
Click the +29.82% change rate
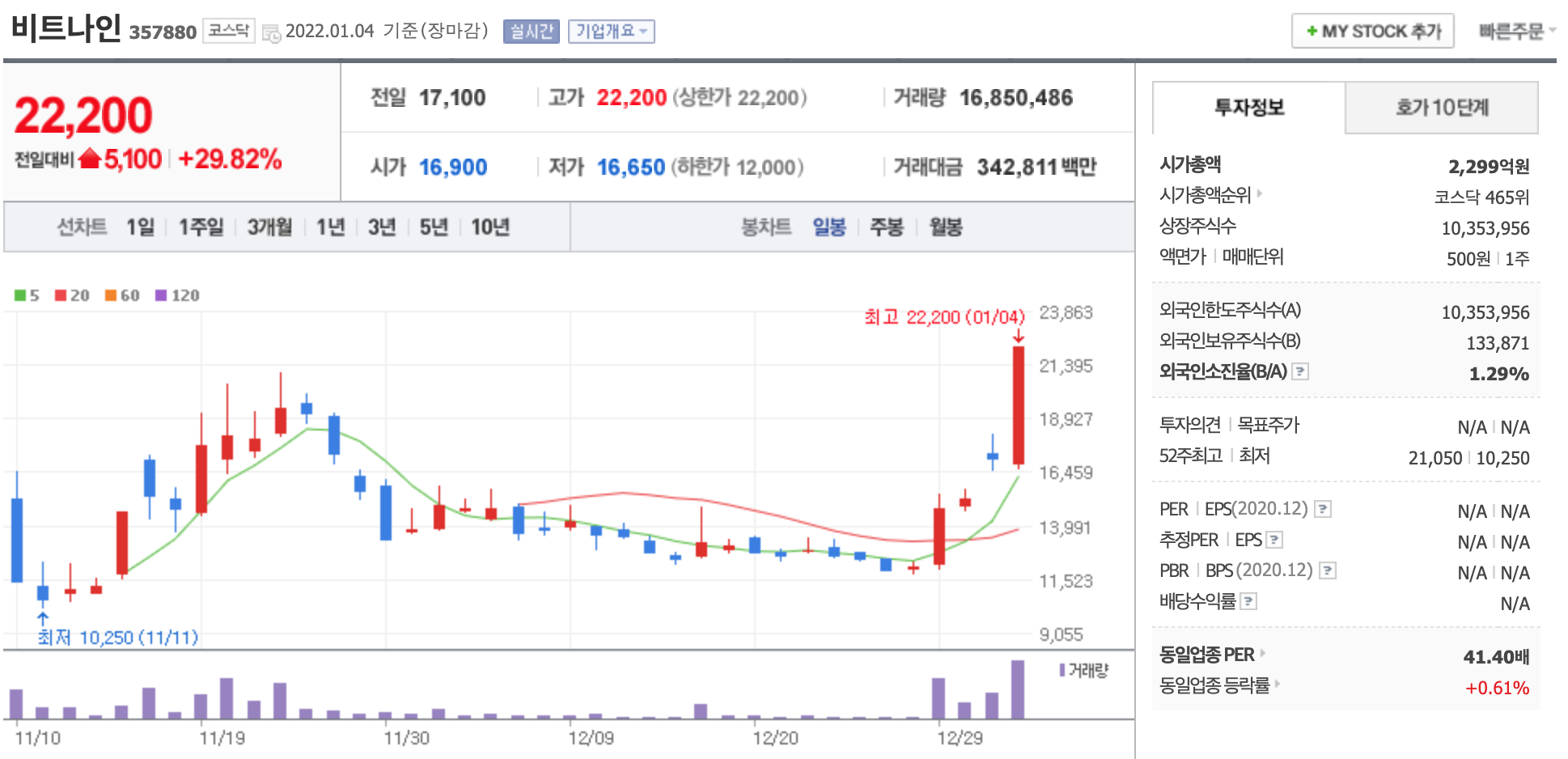(230, 159)
